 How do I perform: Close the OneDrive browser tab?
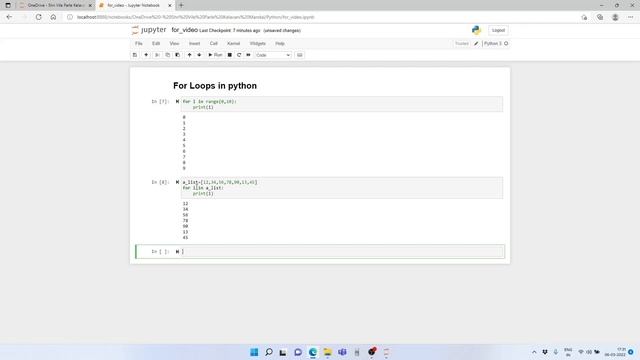90,5
